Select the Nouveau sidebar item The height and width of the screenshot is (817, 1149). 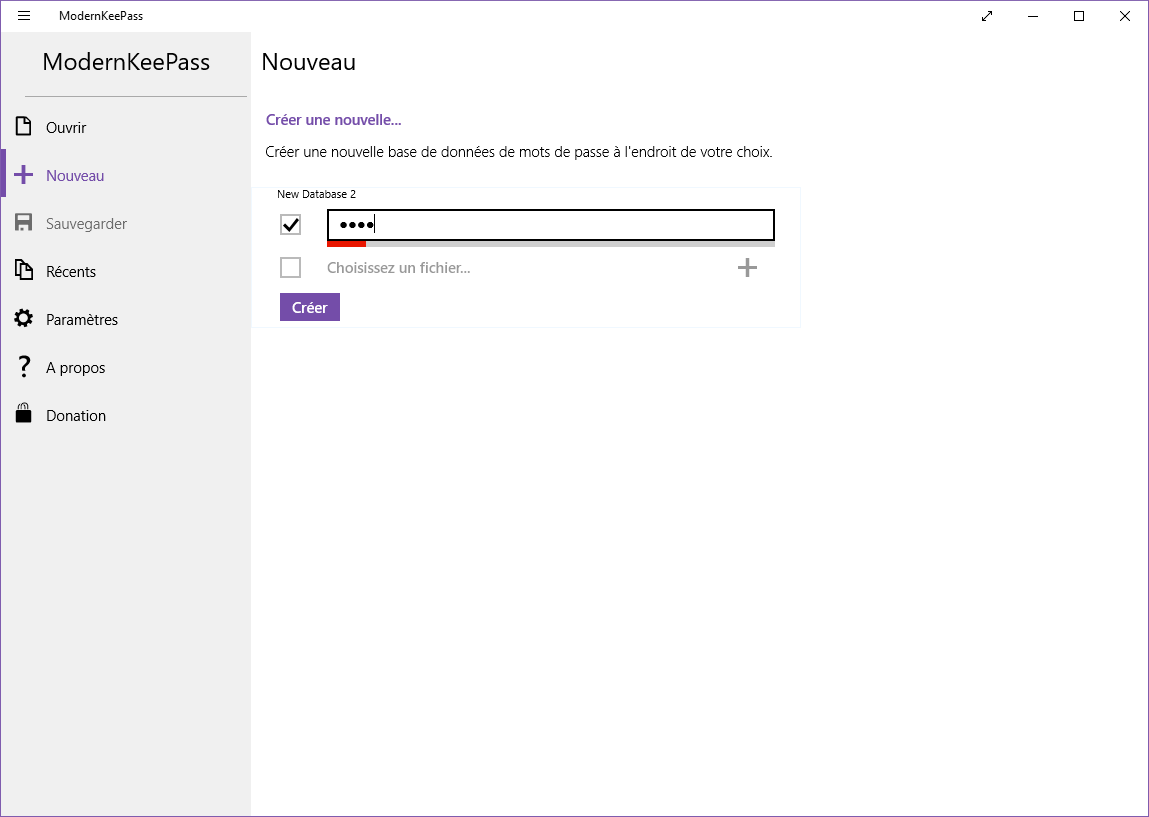(x=75, y=176)
